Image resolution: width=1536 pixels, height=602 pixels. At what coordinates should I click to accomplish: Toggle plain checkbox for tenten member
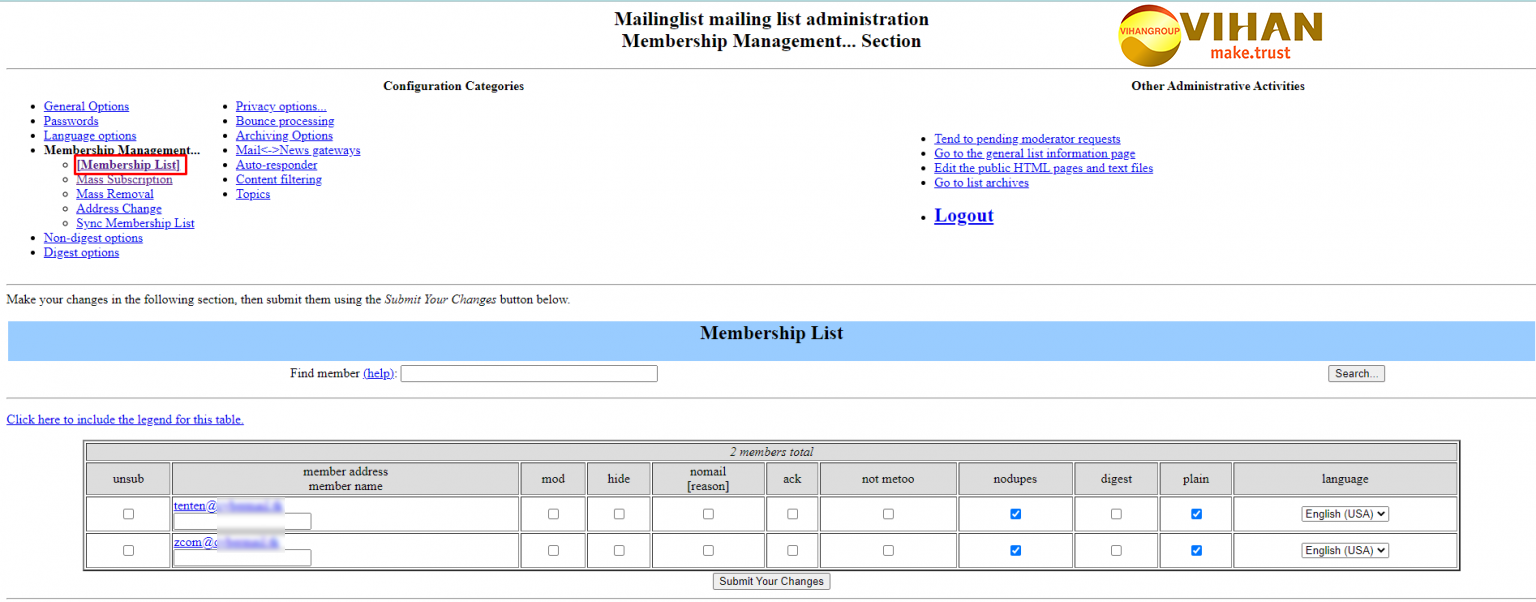(x=1196, y=514)
